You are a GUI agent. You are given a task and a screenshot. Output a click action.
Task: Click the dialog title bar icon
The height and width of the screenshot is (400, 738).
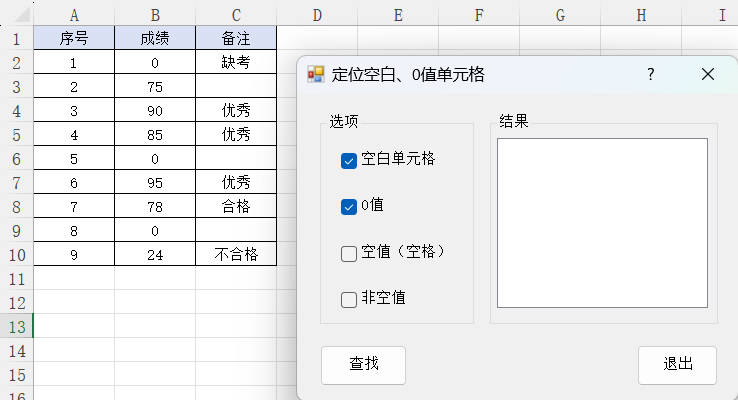click(x=316, y=74)
